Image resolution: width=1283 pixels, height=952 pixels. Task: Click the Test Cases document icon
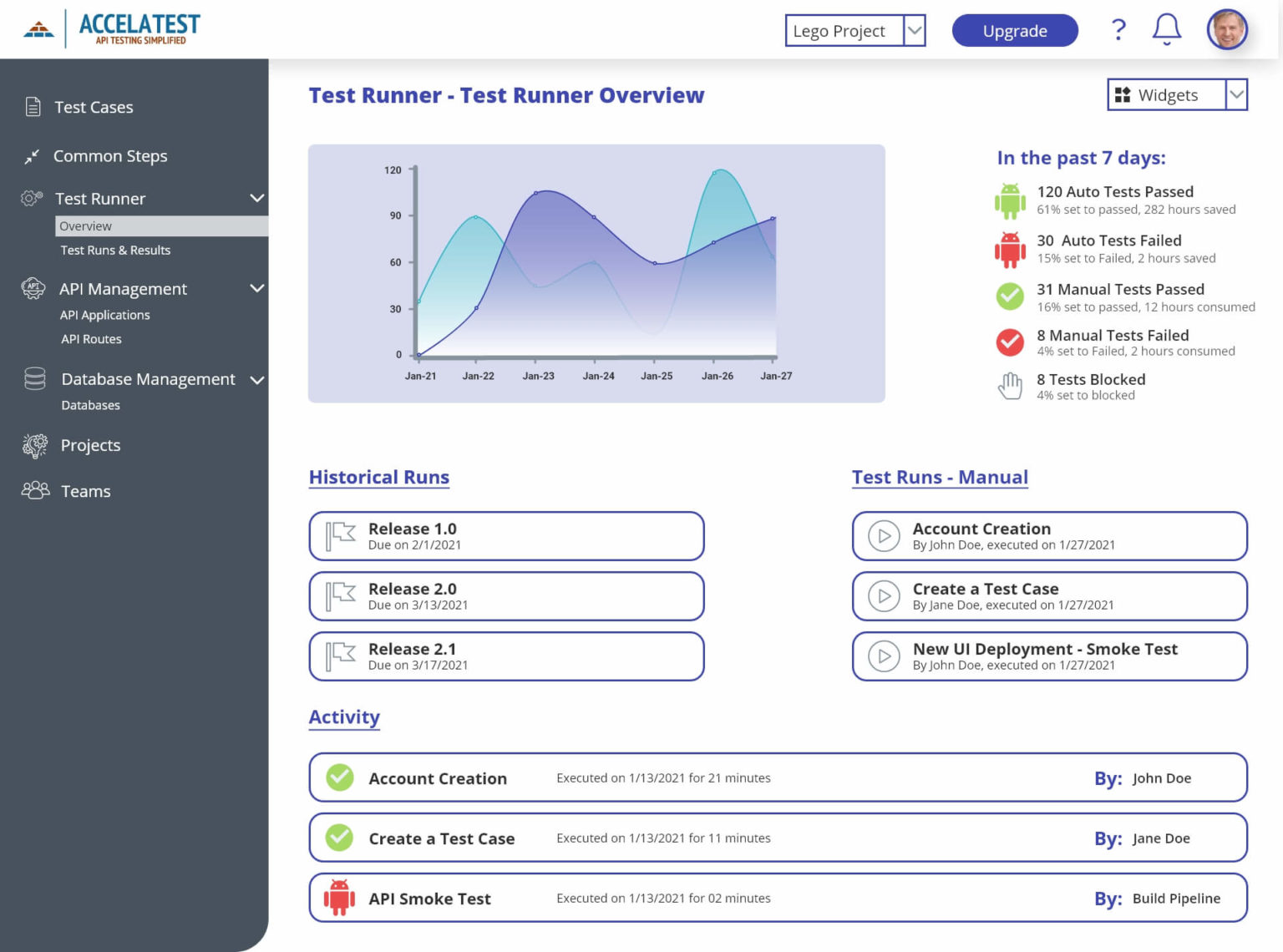point(33,107)
